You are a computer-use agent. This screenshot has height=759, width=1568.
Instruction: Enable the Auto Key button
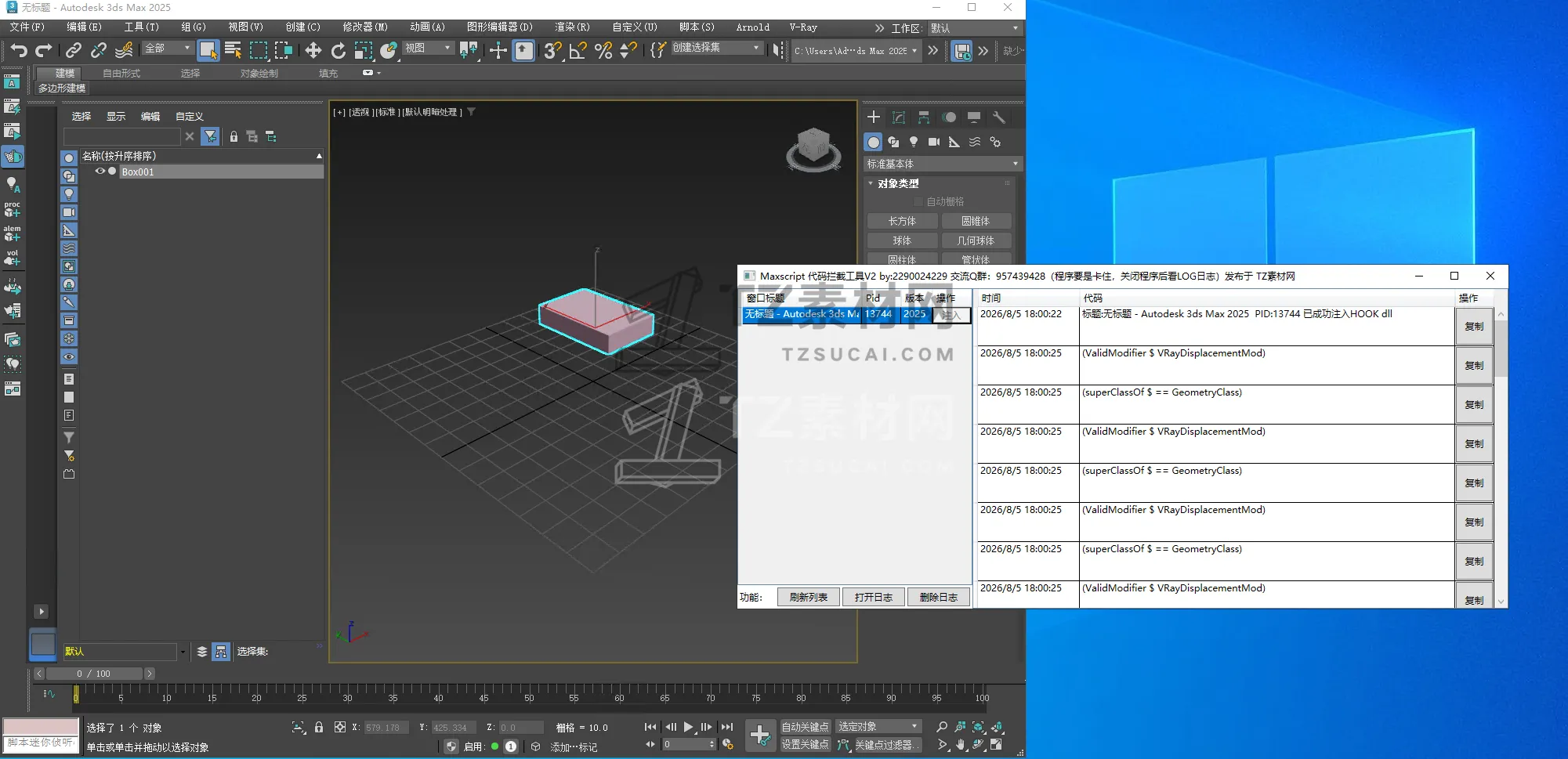tap(806, 727)
